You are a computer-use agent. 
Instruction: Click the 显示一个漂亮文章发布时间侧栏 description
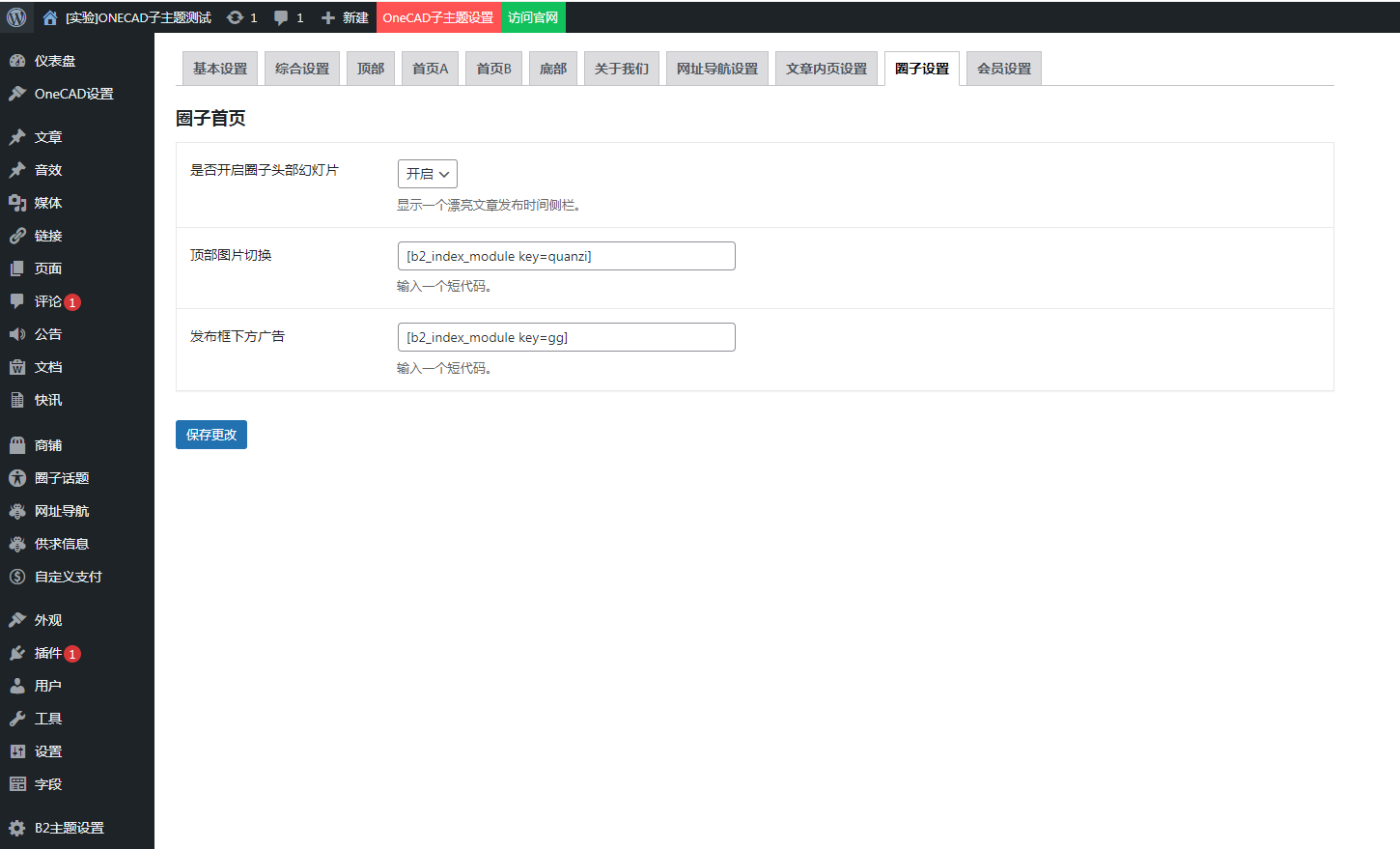489,205
